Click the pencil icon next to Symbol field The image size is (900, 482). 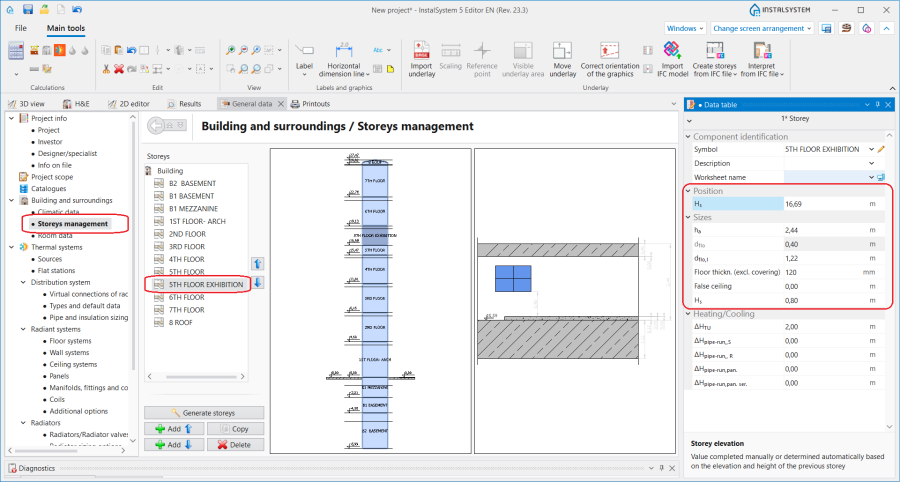[882, 149]
